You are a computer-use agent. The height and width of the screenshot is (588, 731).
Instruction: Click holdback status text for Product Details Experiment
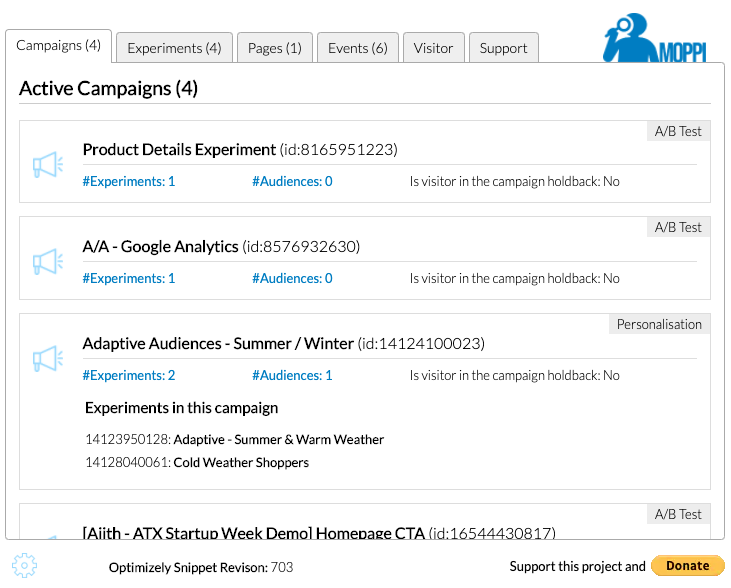pyautogui.click(x=515, y=181)
